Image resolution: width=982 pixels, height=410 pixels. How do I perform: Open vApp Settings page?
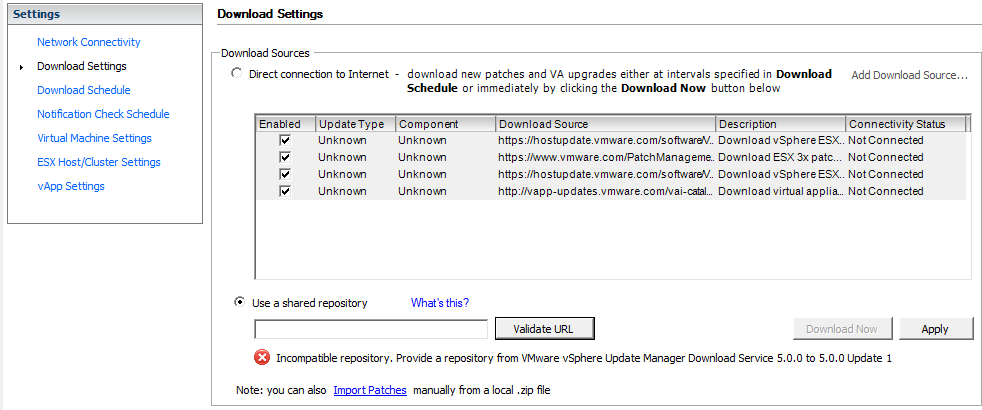(x=71, y=186)
